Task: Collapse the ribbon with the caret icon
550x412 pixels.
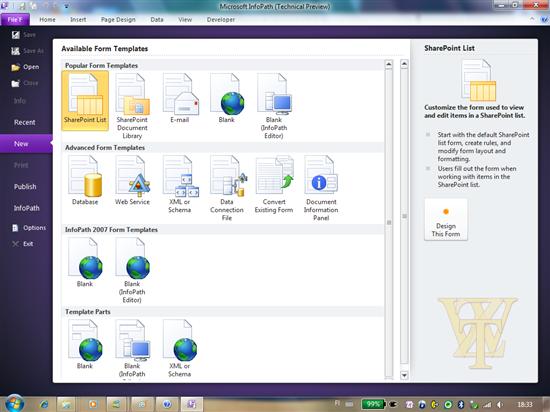Action: point(532,19)
